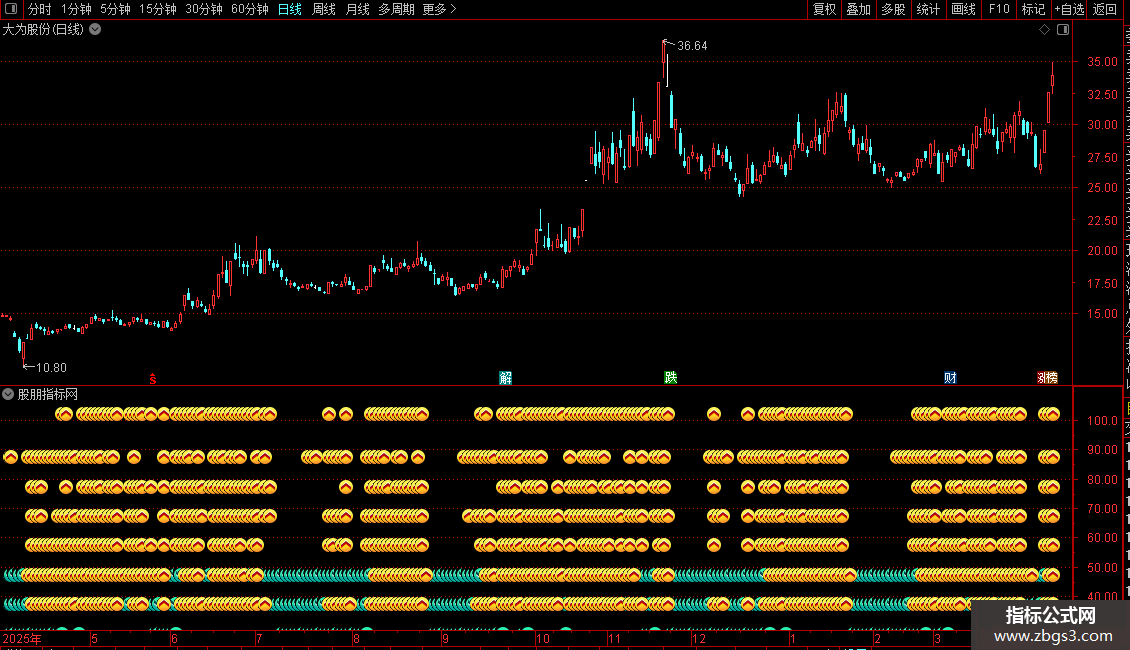Click the 返回 back button
This screenshot has width=1130, height=650.
click(1104, 9)
